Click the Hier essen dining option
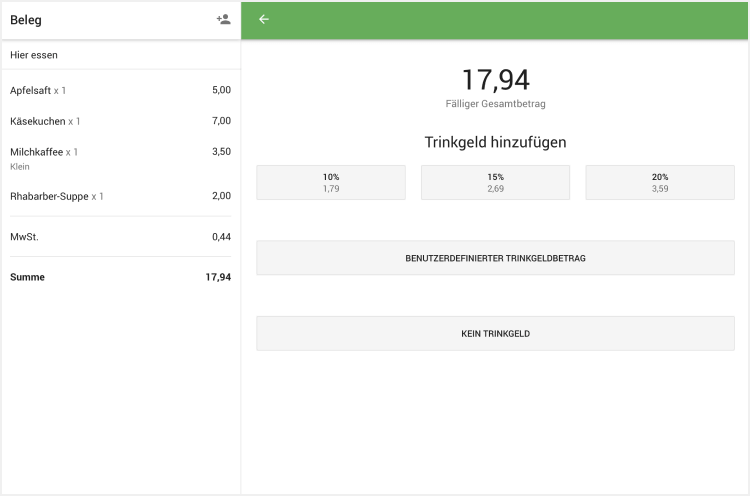750x496 pixels. [34, 55]
